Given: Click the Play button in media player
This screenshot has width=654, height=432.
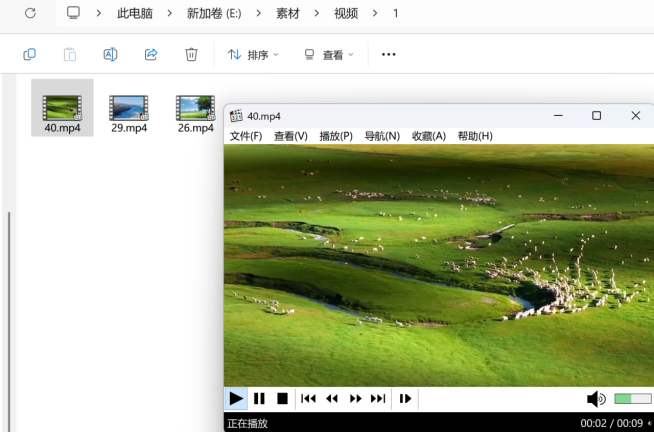Looking at the screenshot, I should tap(236, 399).
